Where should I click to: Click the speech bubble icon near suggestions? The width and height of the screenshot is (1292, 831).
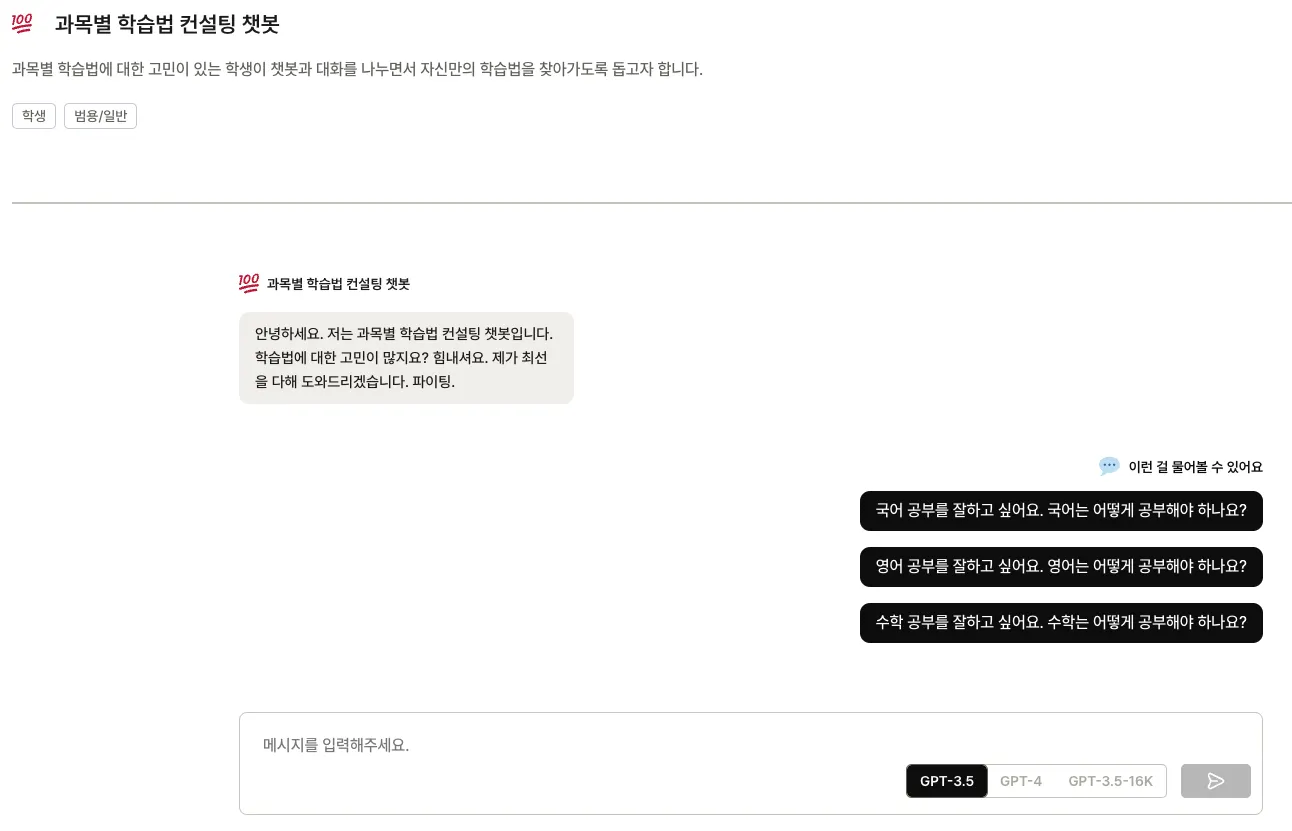[x=1109, y=466]
